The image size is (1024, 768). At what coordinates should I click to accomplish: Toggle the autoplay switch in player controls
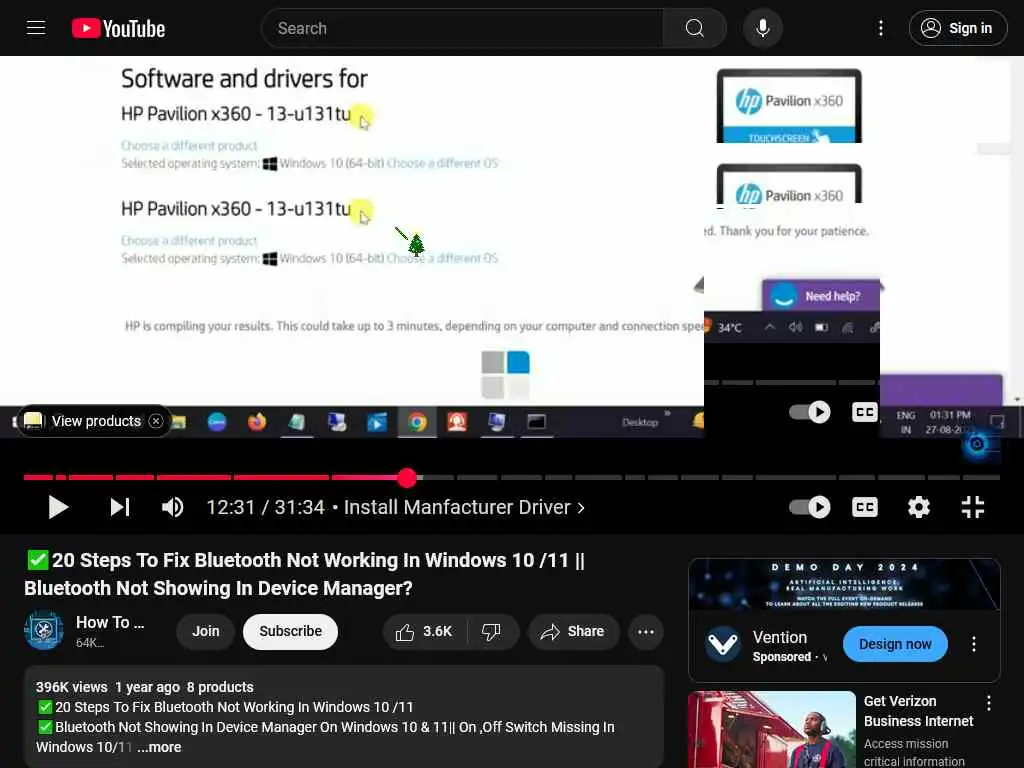(809, 507)
